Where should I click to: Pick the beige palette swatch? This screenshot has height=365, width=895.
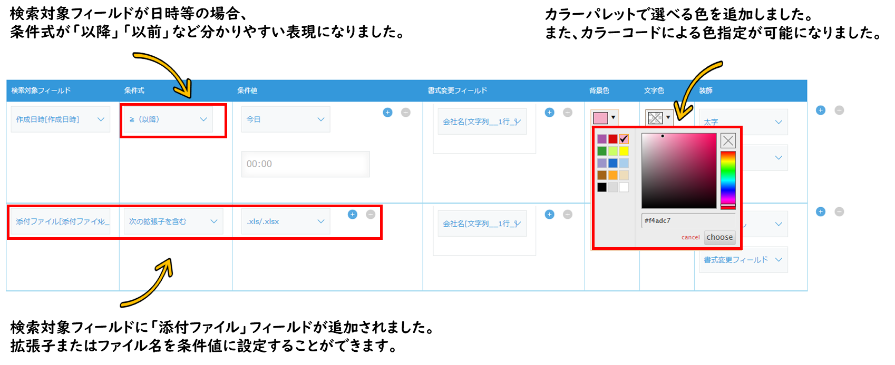pyautogui.click(x=624, y=175)
